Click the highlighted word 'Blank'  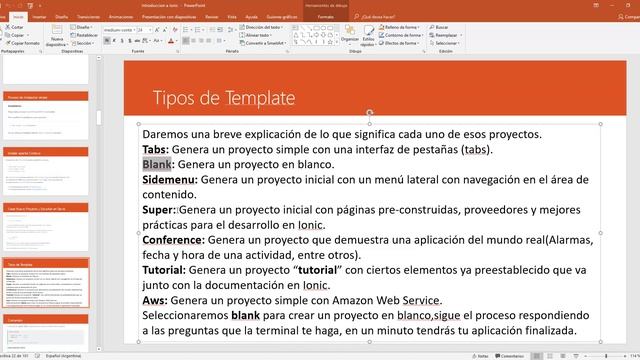coord(157,164)
